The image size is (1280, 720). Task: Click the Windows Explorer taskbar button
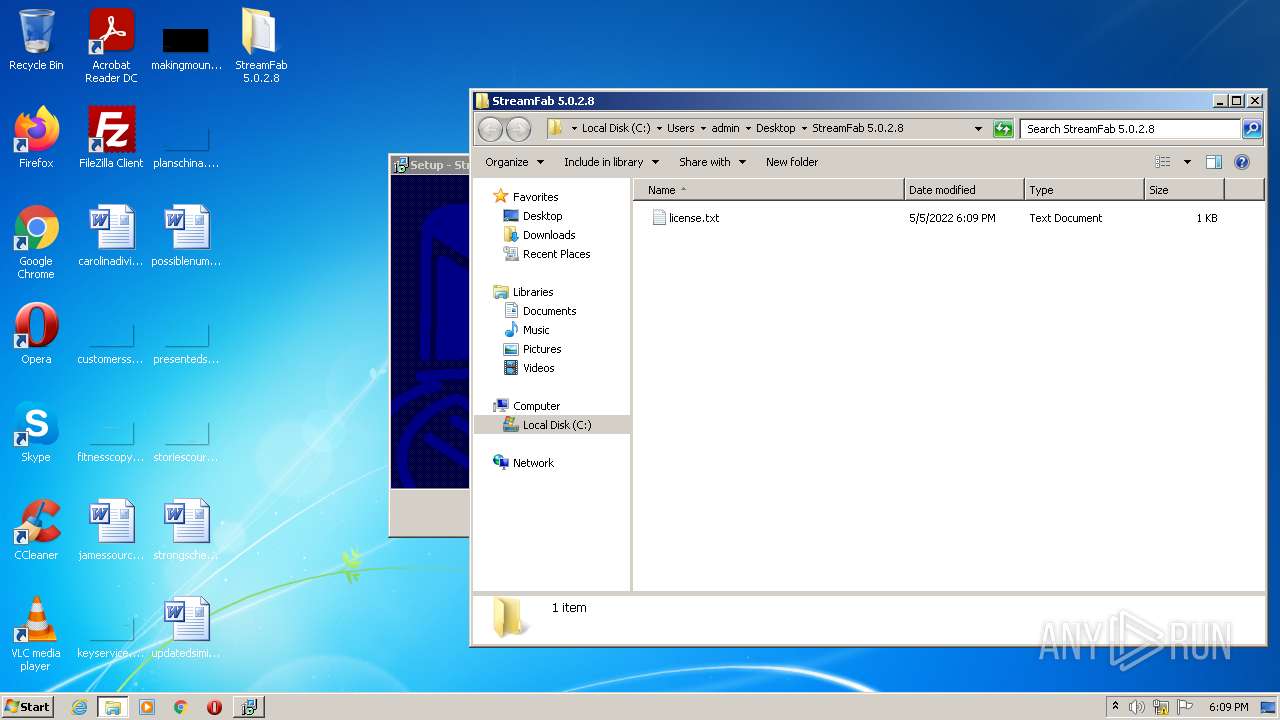(113, 707)
